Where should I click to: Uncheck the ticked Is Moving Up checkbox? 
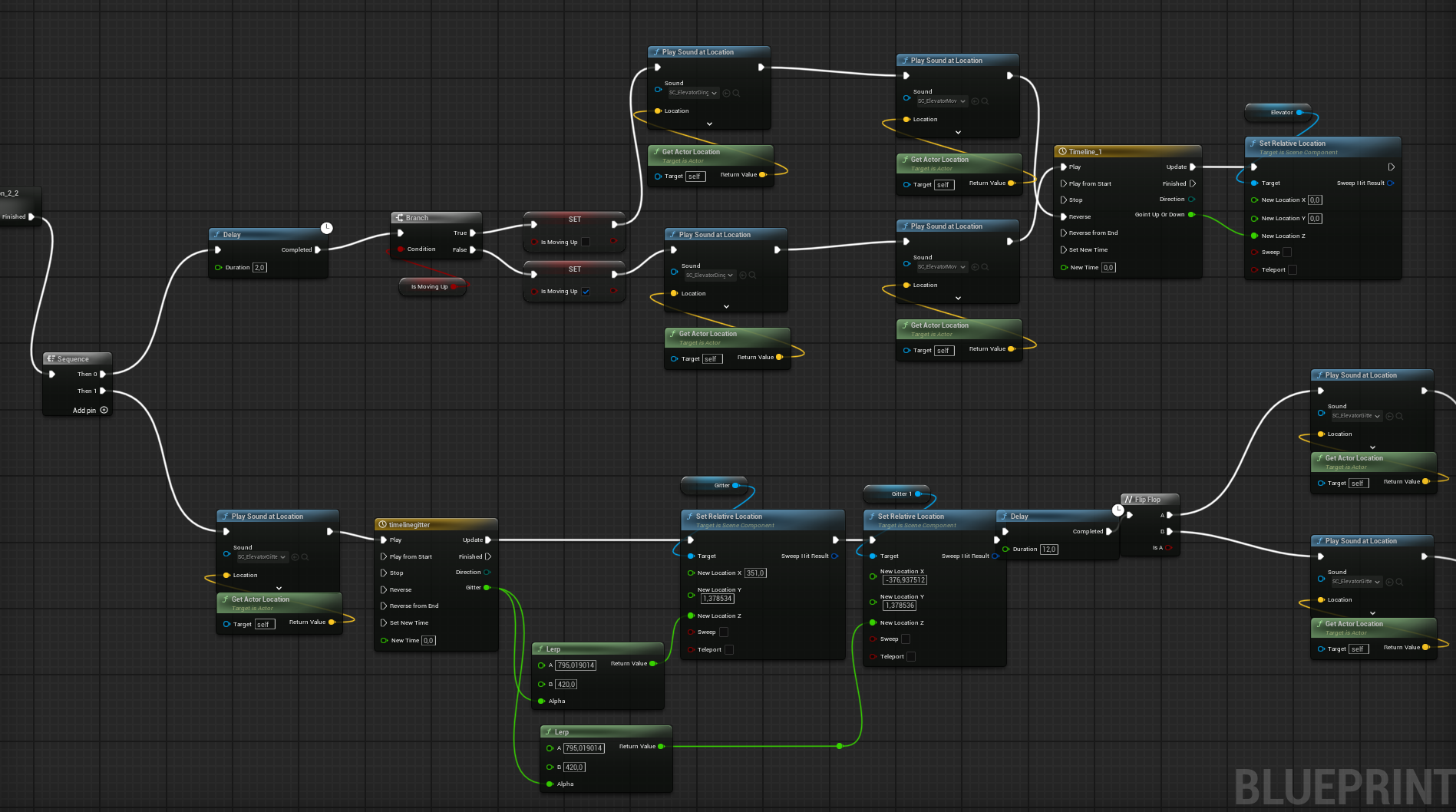coord(586,292)
